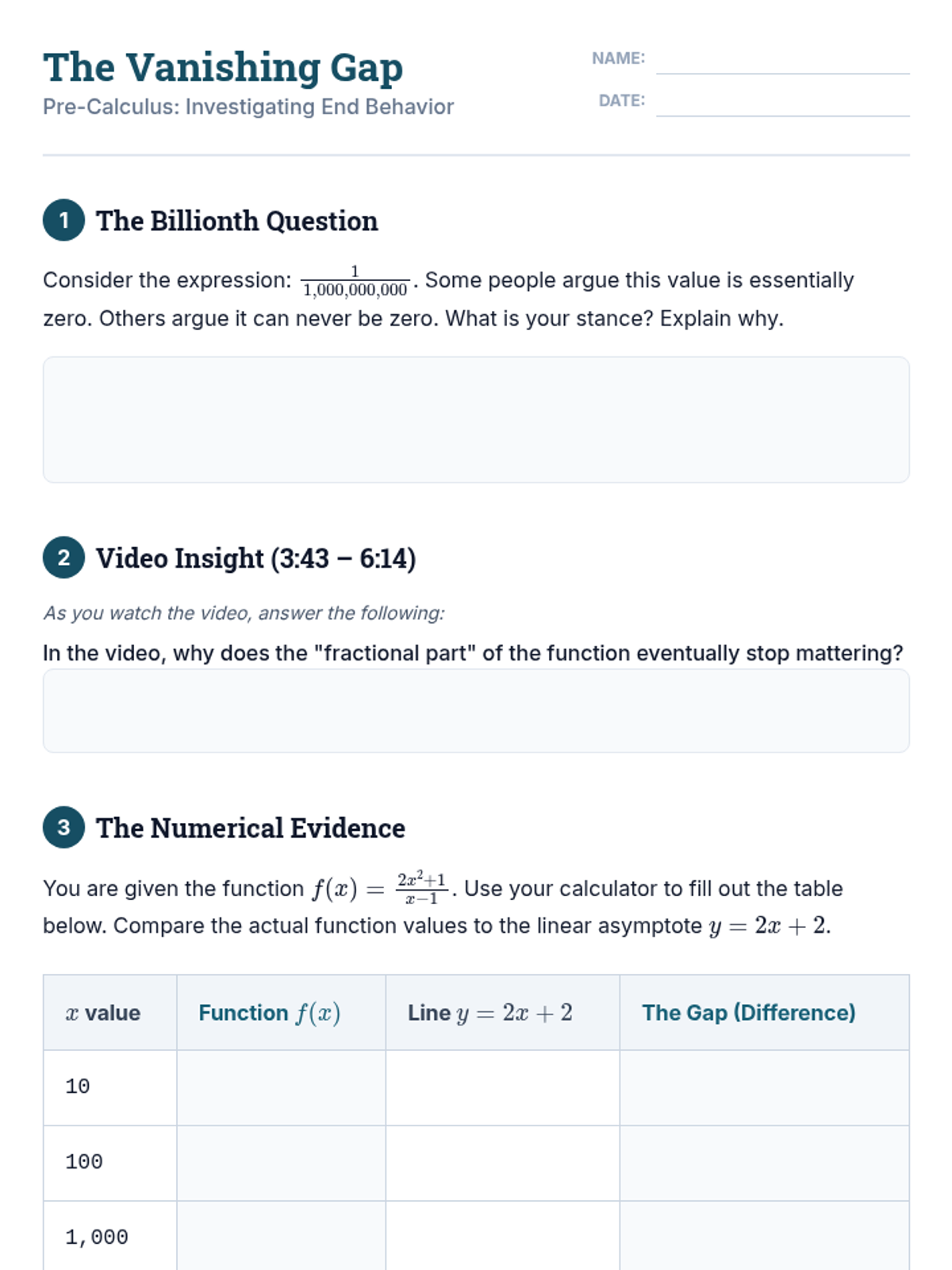Screen dimensions: 952x1270
Task: Select the Gap cell for row 1,000
Action: (x=764, y=1236)
